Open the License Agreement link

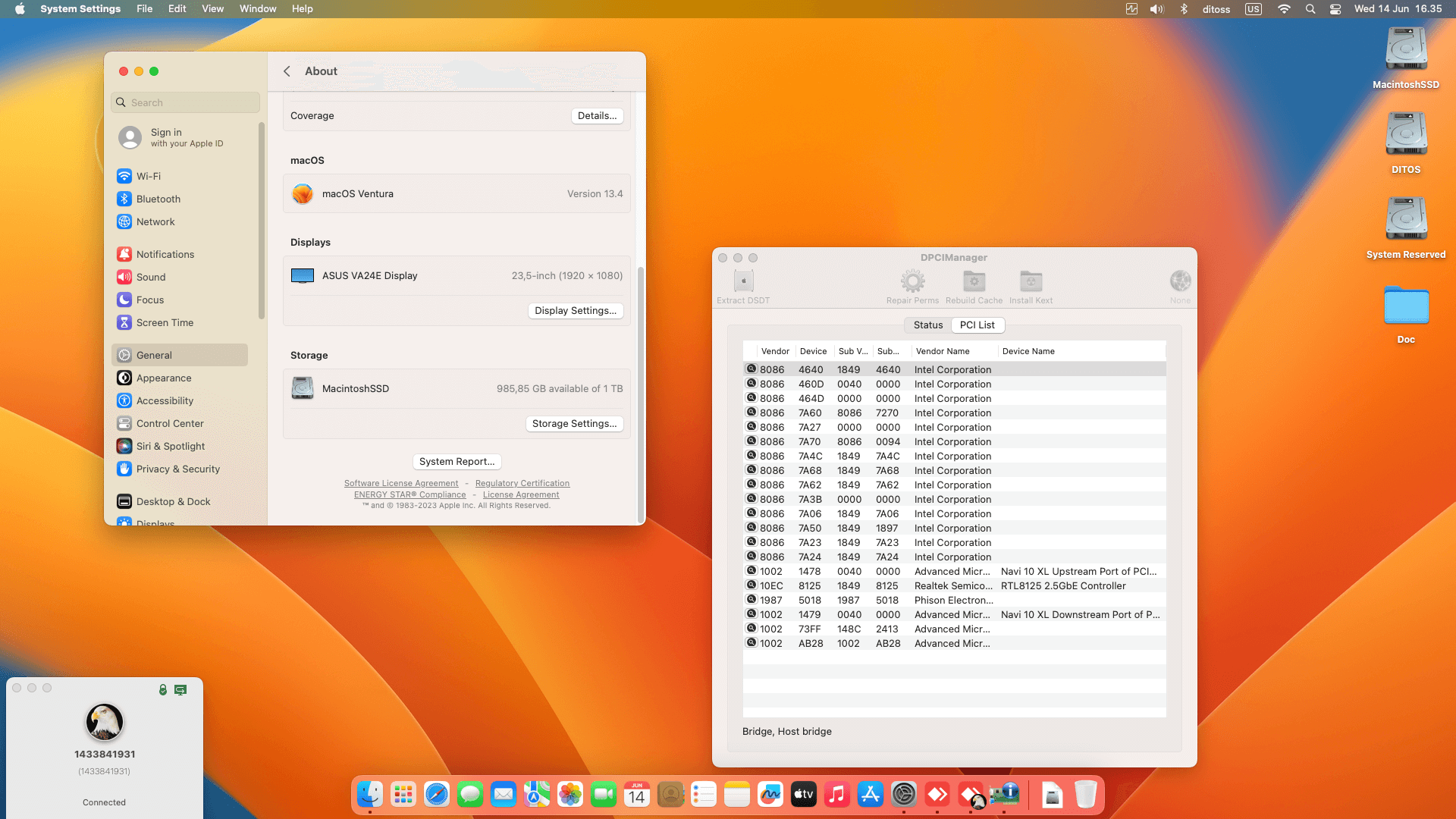[521, 494]
